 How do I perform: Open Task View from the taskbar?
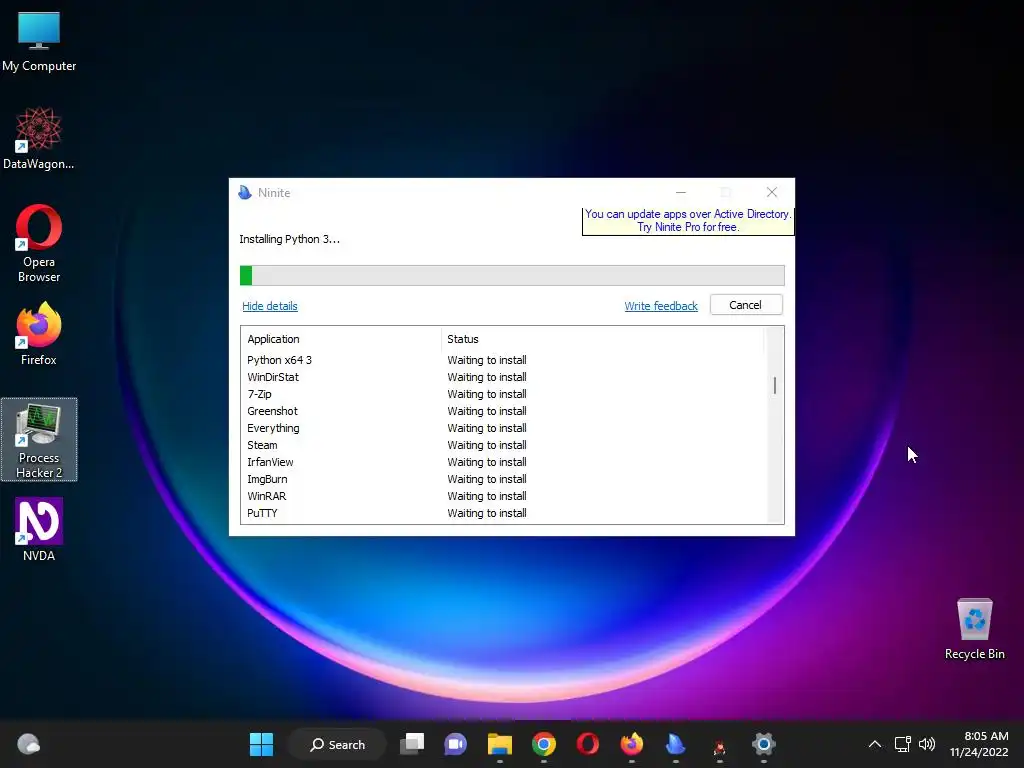pos(412,744)
